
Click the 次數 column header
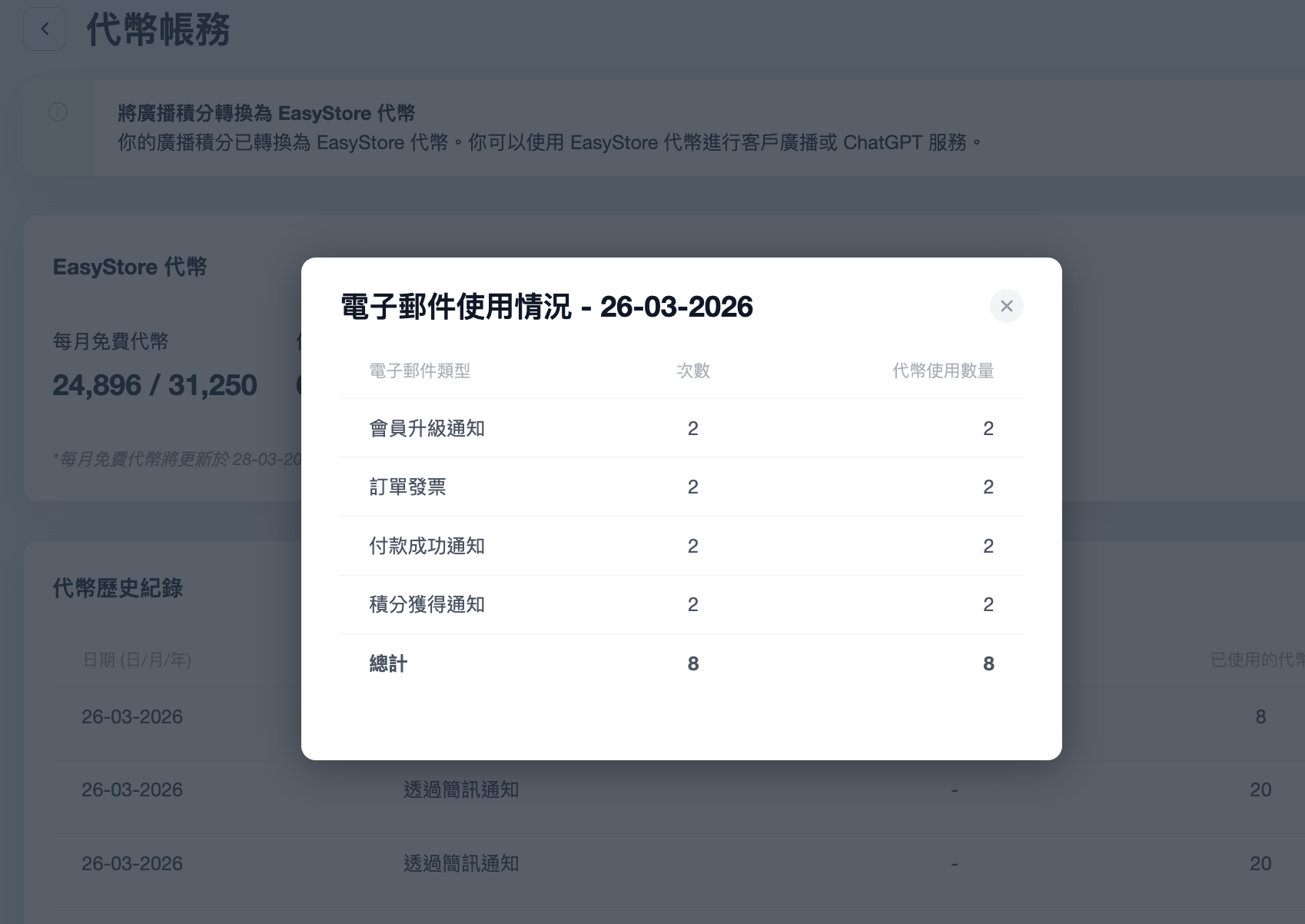(x=692, y=371)
